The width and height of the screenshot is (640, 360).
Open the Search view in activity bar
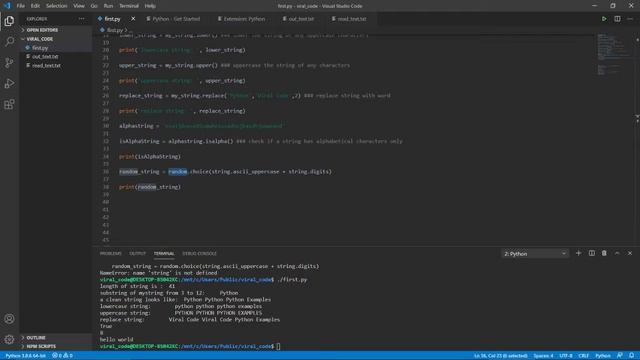point(9,42)
